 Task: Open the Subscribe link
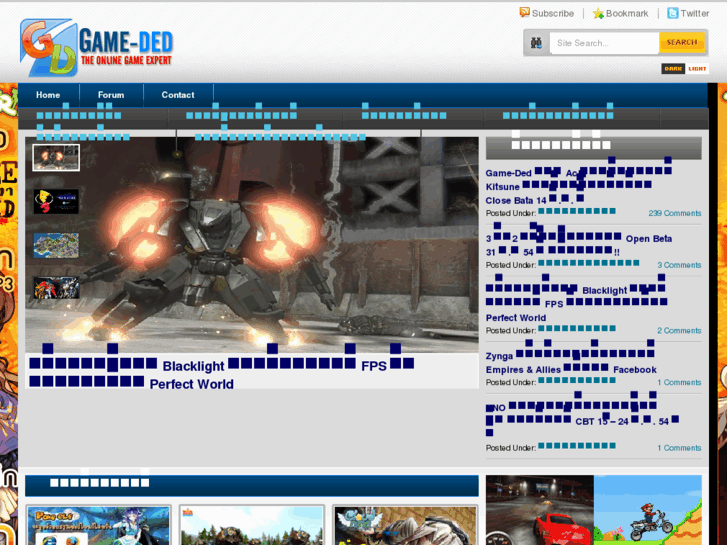[553, 13]
